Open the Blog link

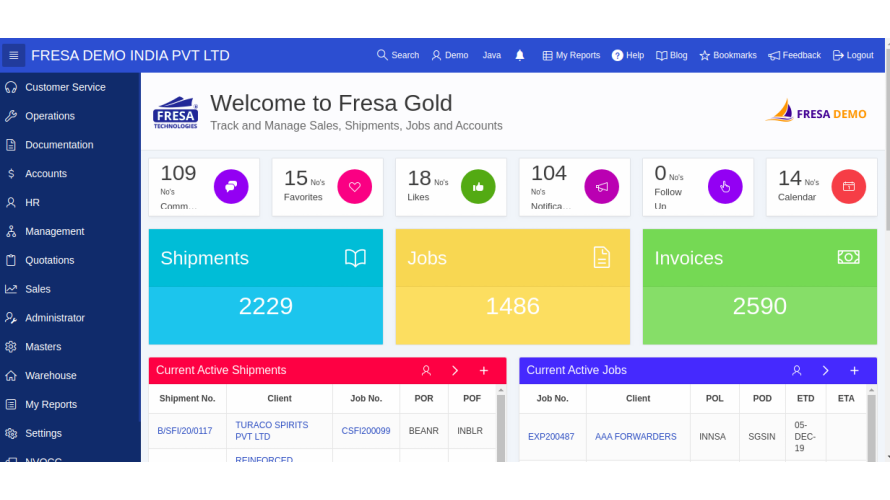[671, 56]
